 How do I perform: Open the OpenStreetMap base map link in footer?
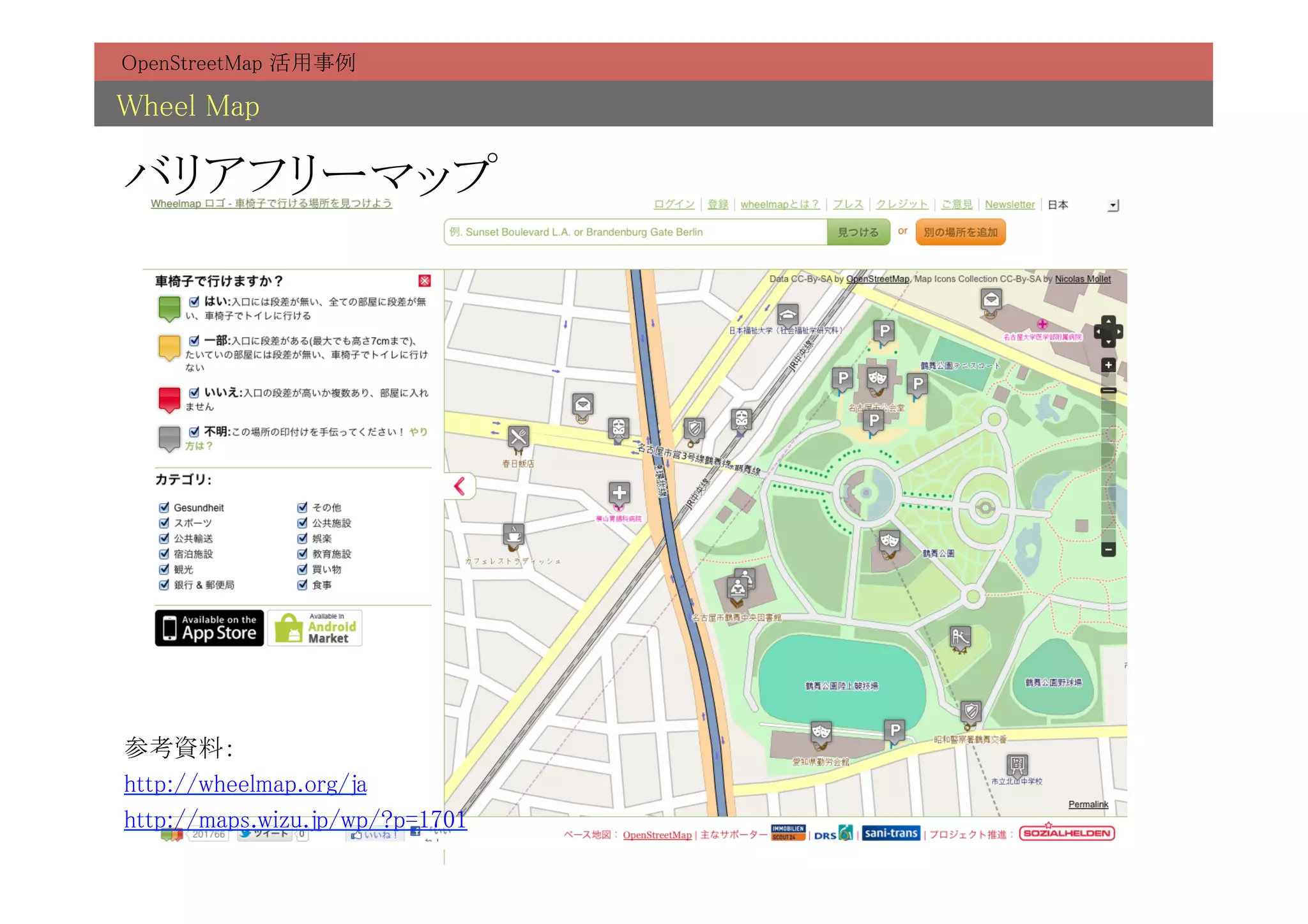coord(657,835)
